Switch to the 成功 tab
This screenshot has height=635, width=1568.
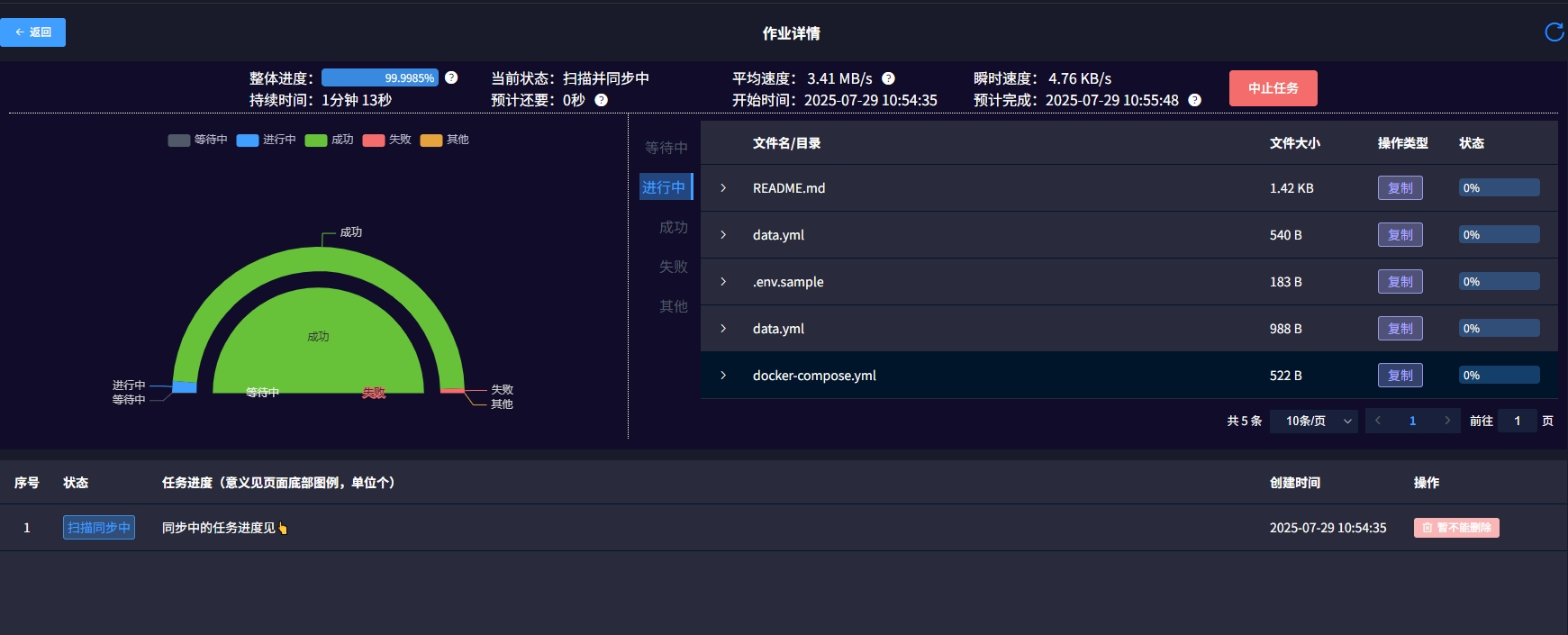[x=673, y=227]
